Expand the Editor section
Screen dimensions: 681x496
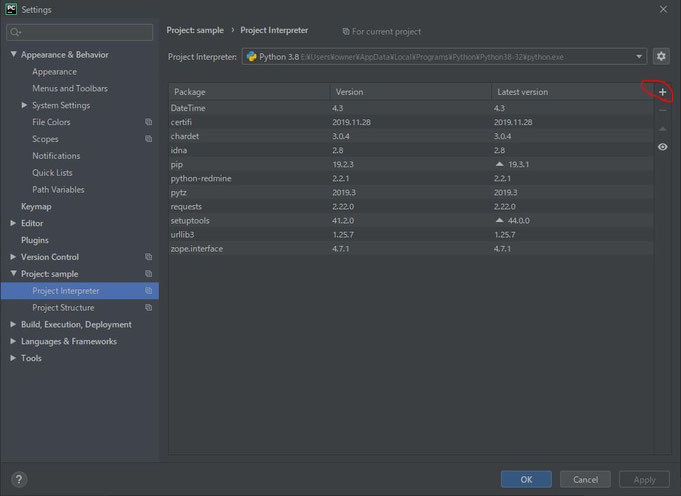coord(13,223)
